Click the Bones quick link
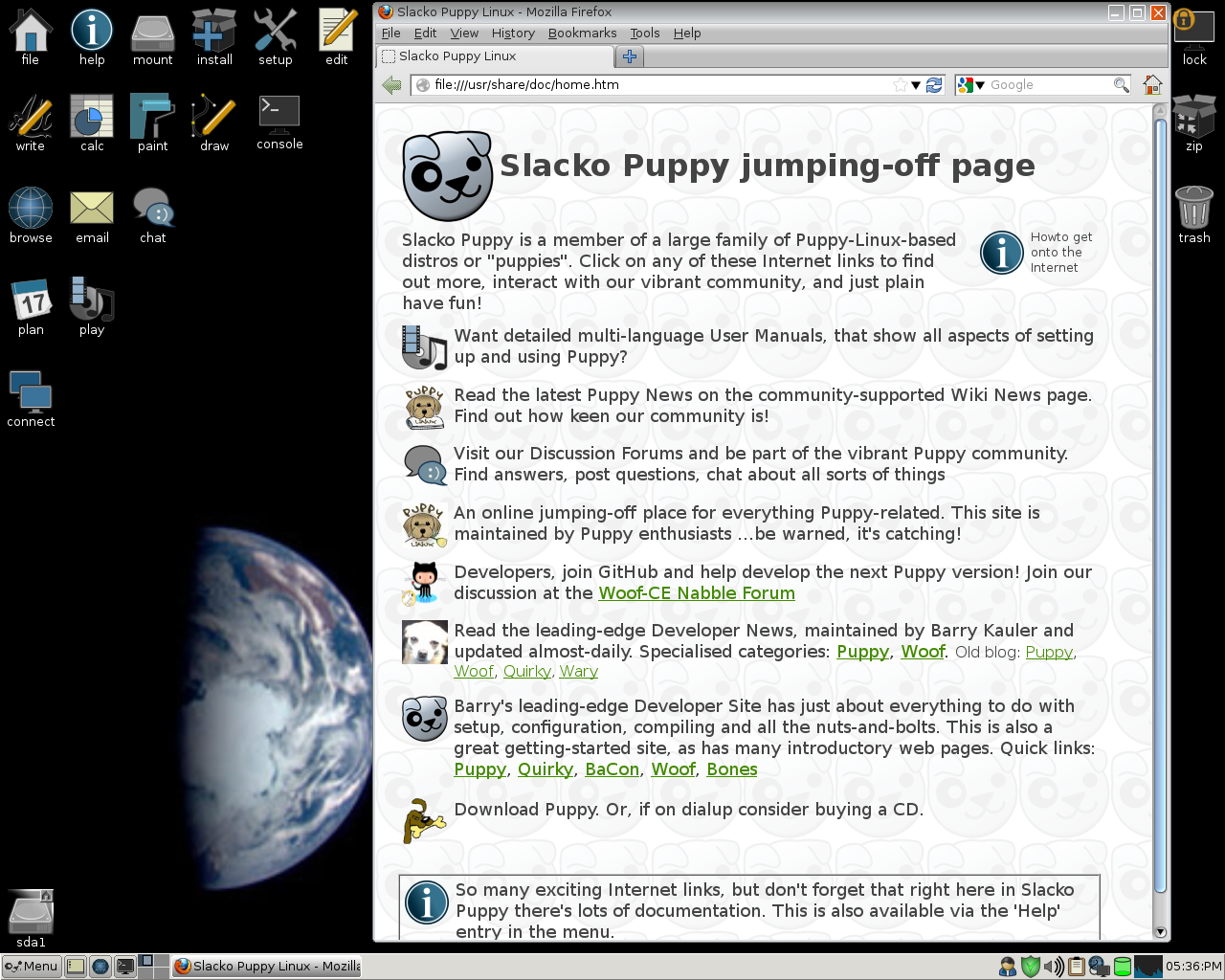 tap(732, 769)
